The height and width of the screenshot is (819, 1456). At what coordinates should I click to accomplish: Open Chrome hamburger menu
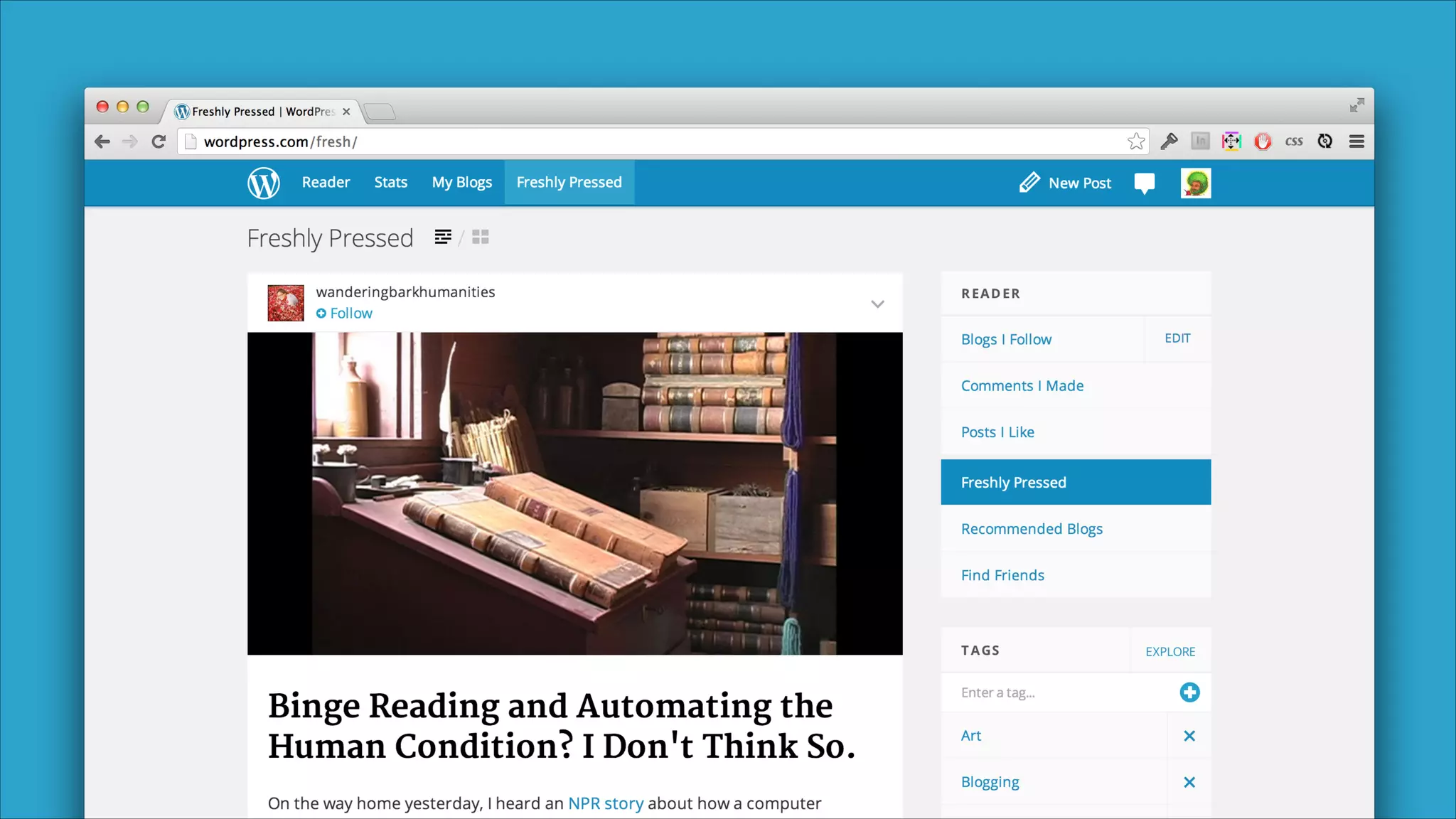click(x=1356, y=141)
